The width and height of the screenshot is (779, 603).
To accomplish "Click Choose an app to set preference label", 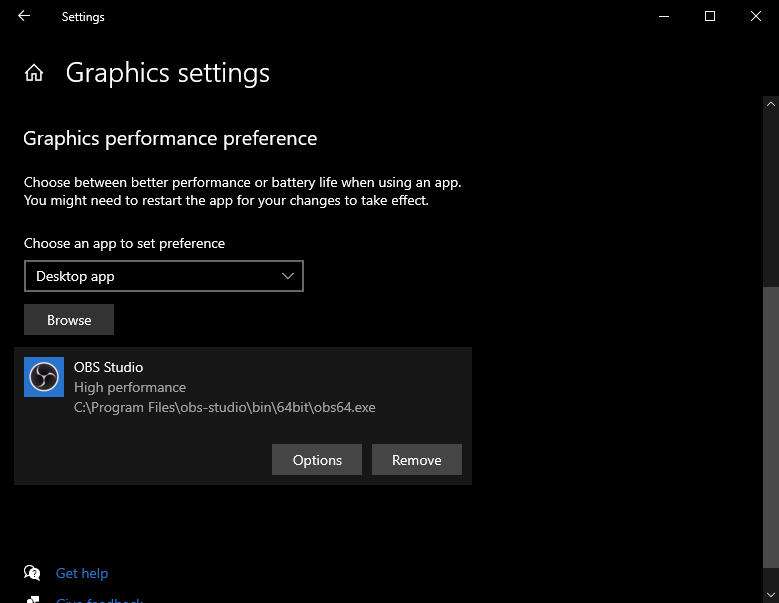I will point(124,243).
